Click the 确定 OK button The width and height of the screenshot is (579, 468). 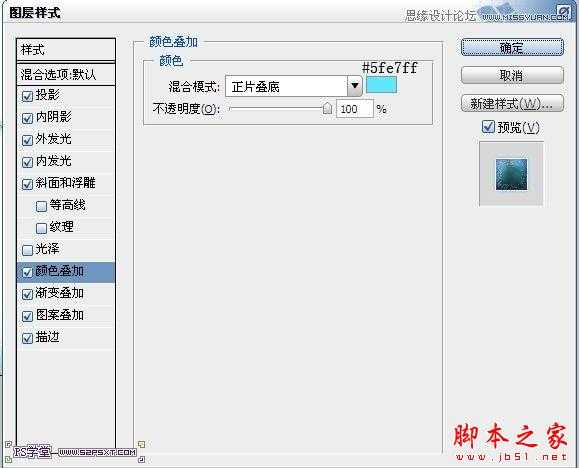512,47
